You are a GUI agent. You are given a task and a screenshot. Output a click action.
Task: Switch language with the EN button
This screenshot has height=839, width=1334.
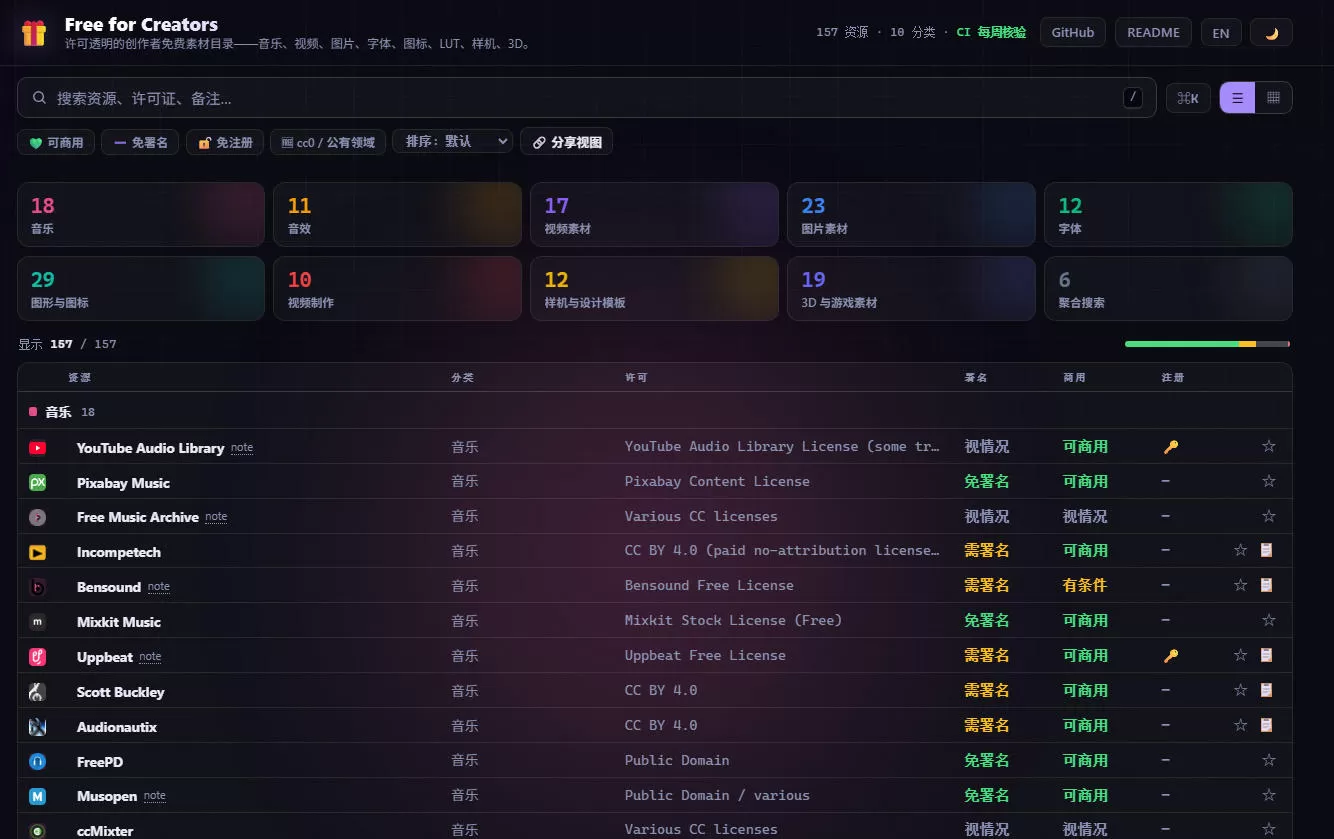click(x=1221, y=32)
